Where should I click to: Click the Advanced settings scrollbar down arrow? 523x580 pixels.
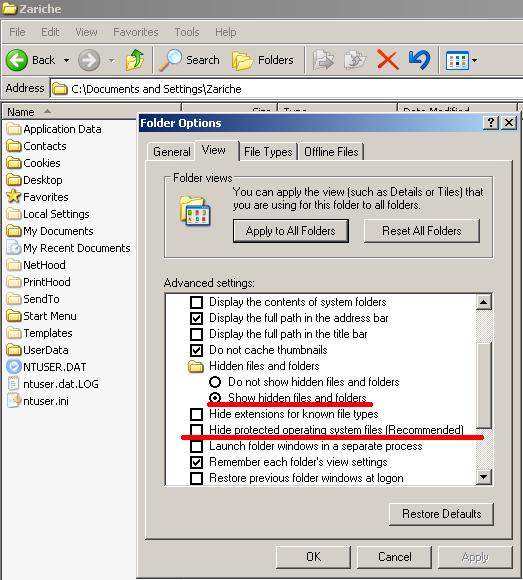coord(483,476)
